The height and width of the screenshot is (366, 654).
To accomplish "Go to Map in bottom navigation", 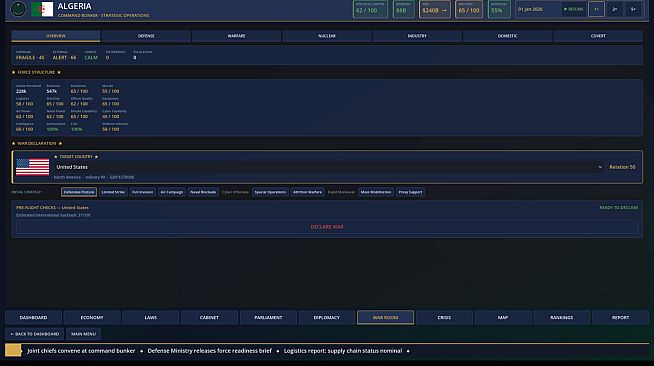I will [503, 318].
